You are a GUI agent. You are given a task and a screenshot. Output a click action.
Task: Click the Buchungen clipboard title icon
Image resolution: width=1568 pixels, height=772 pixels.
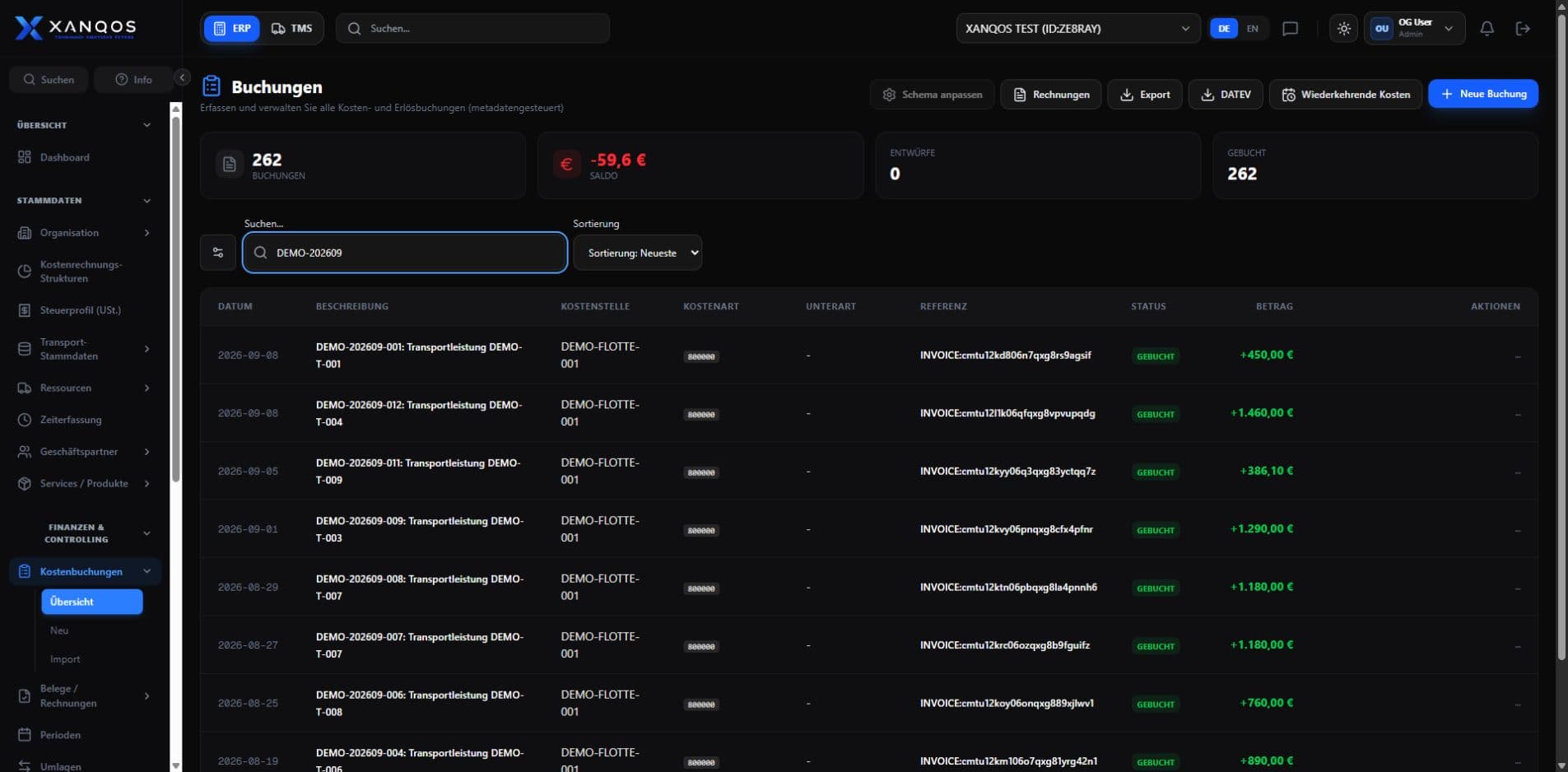point(212,86)
